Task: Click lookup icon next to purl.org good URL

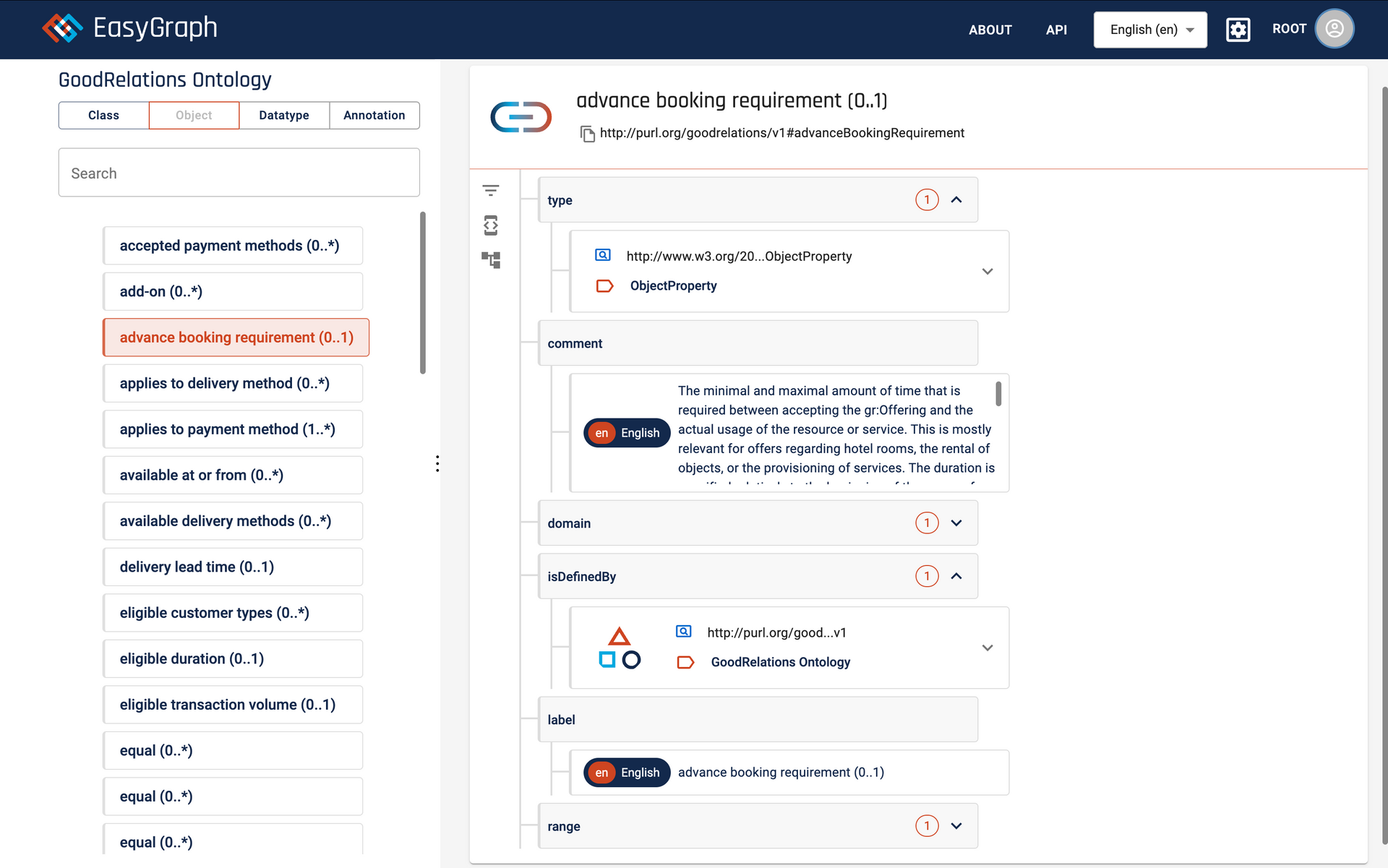Action: tap(683, 632)
